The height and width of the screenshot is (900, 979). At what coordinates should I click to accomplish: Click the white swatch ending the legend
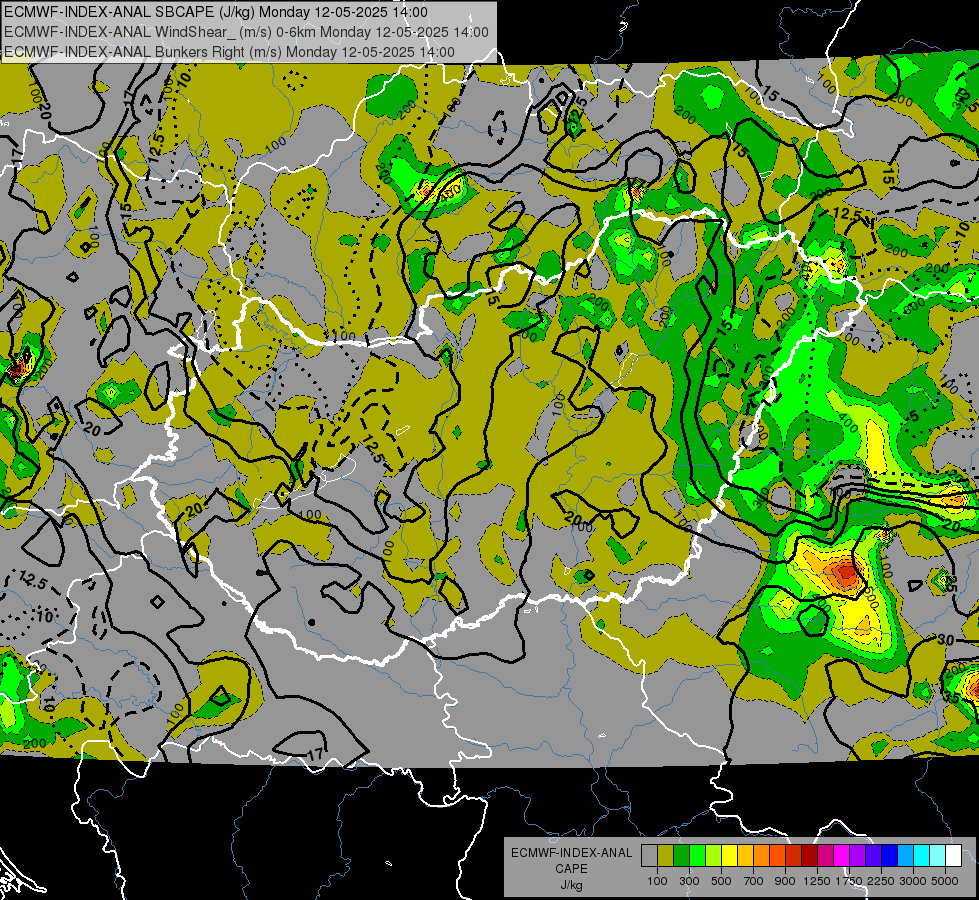pyautogui.click(x=953, y=855)
